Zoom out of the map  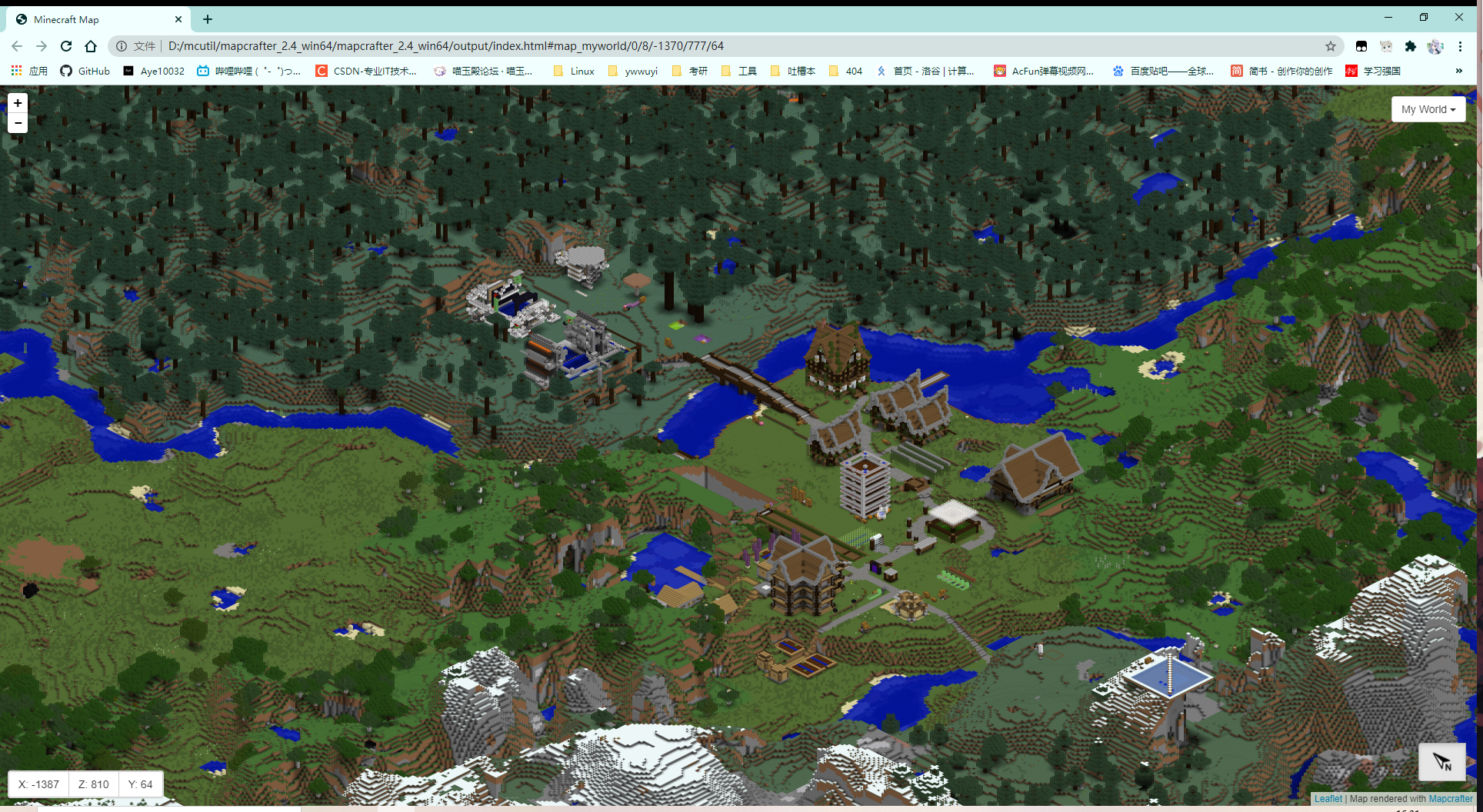(x=18, y=123)
